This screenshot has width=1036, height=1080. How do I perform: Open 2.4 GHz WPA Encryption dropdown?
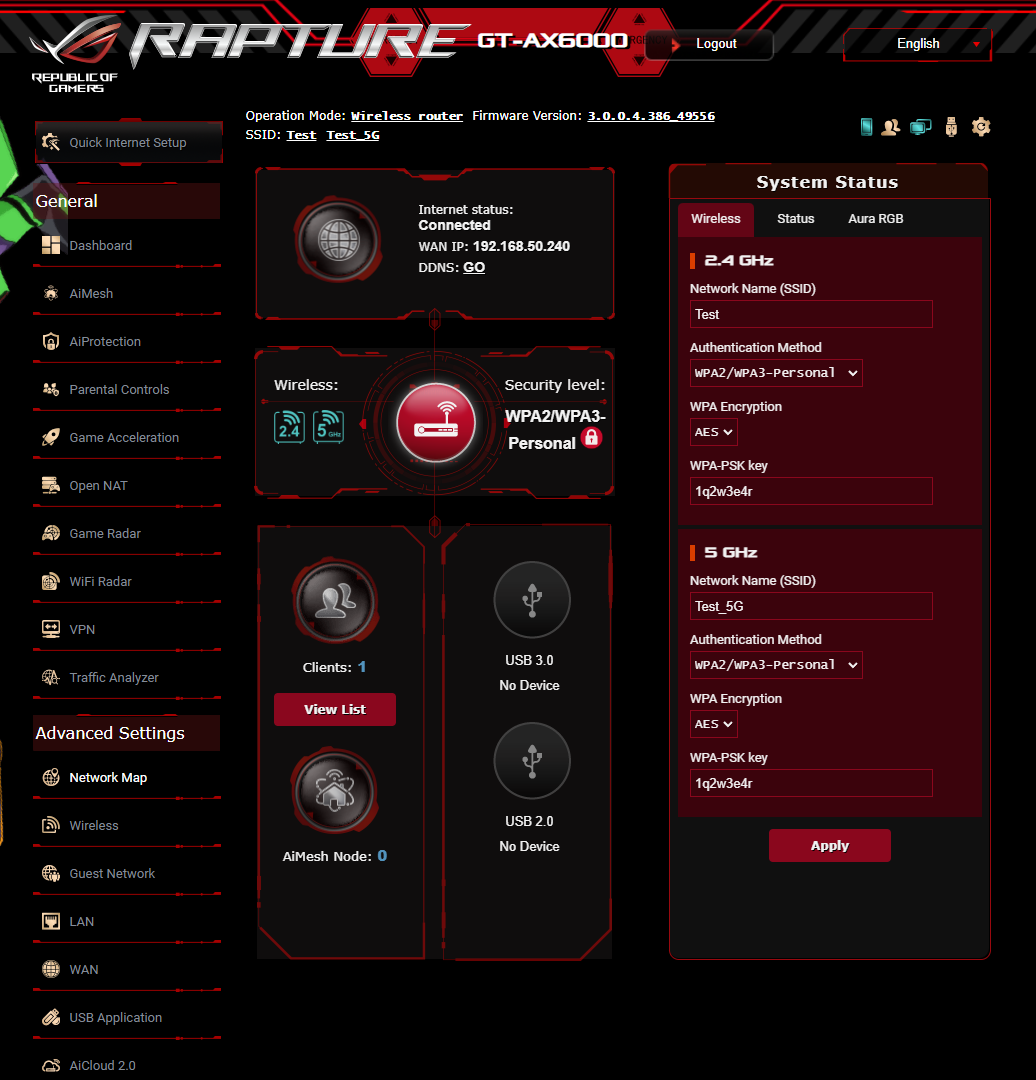713,433
